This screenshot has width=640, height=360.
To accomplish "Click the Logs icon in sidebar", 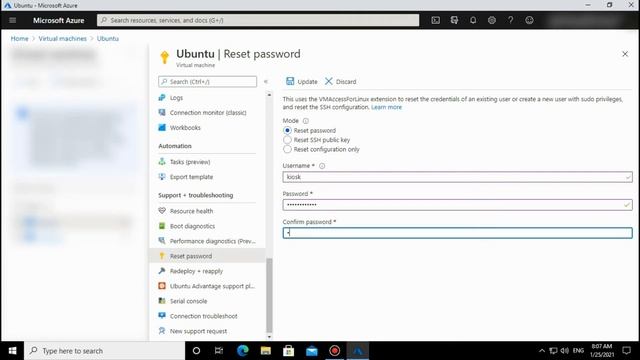I will click(162, 98).
